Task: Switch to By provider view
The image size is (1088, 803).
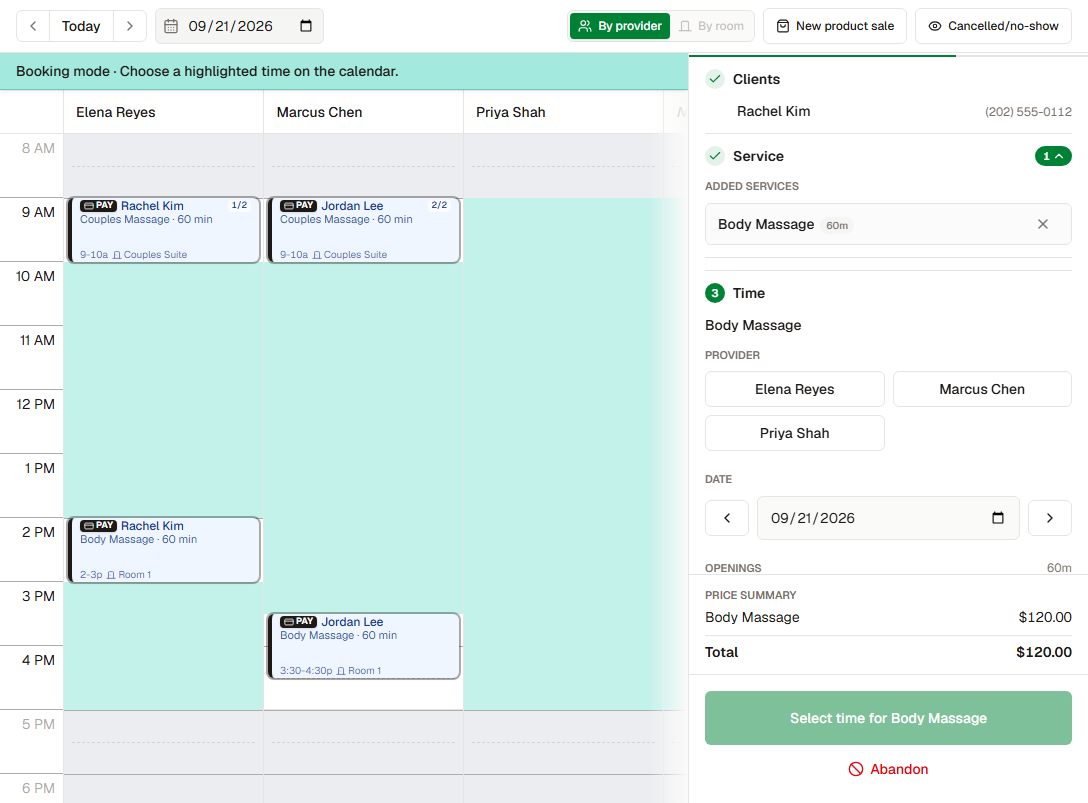Action: pos(620,26)
